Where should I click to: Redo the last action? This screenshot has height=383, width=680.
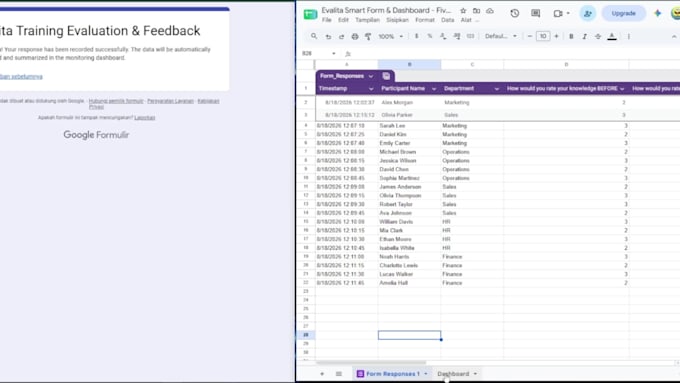pyautogui.click(x=341, y=36)
